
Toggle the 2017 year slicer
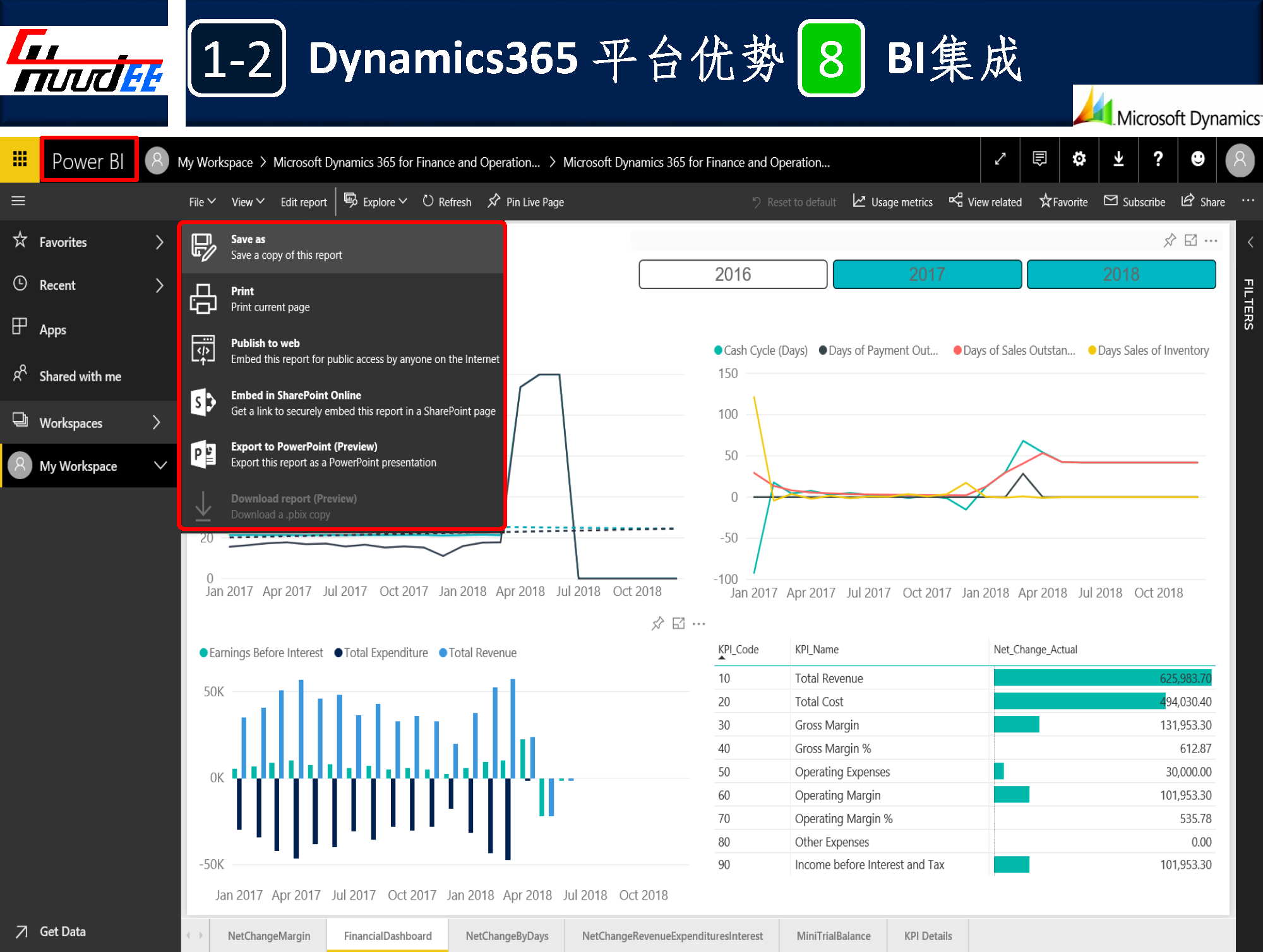pyautogui.click(x=926, y=275)
